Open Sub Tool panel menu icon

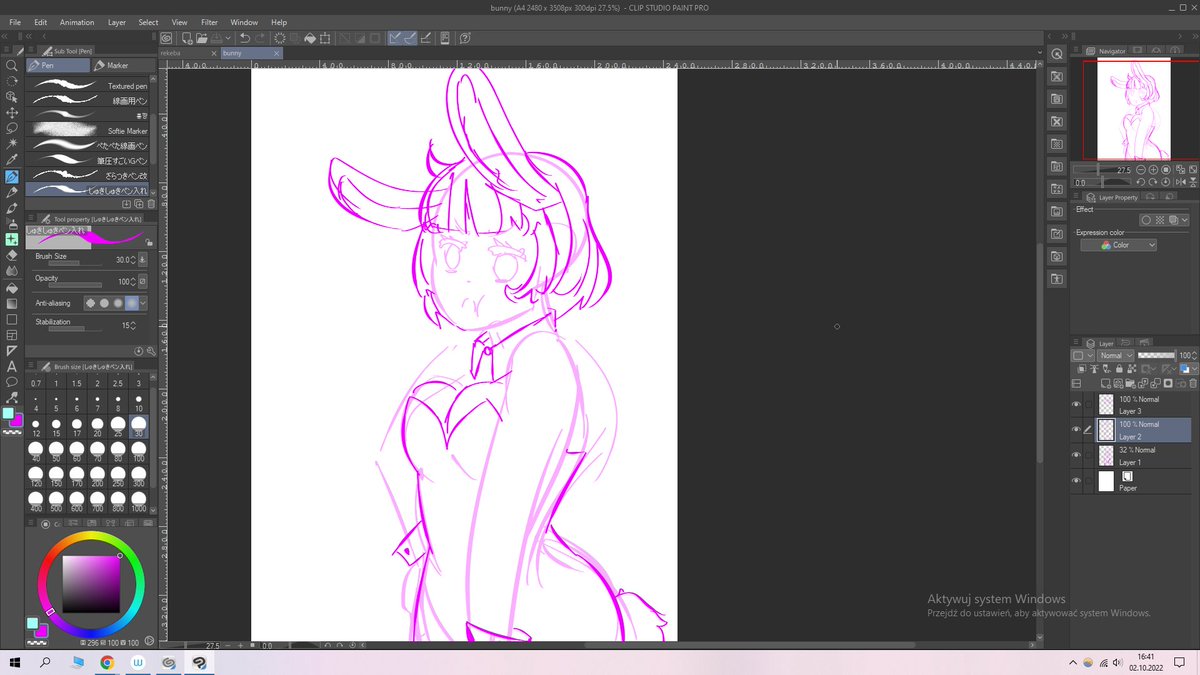[x=31, y=50]
